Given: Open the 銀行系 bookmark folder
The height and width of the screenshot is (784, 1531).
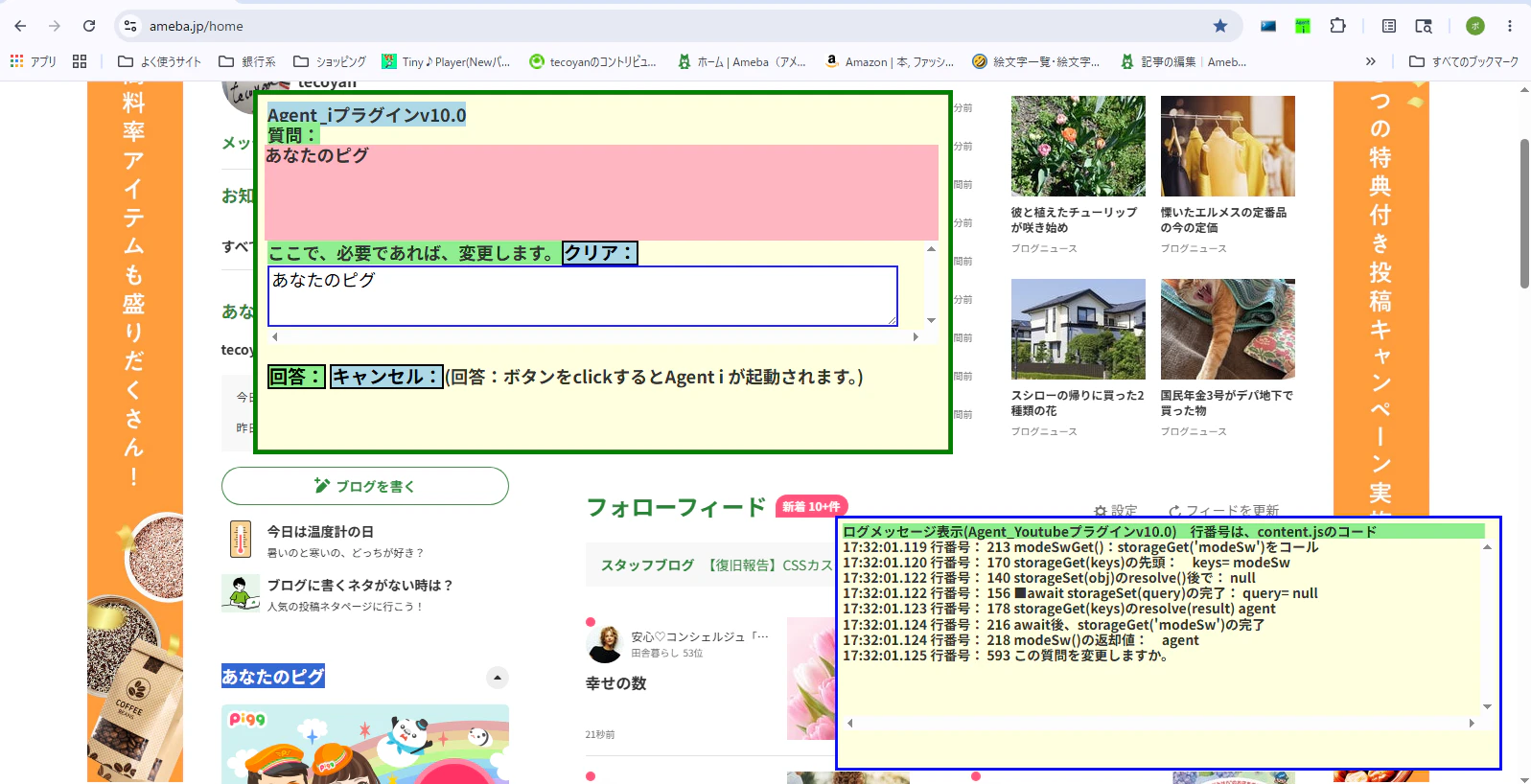Looking at the screenshot, I should pyautogui.click(x=247, y=61).
